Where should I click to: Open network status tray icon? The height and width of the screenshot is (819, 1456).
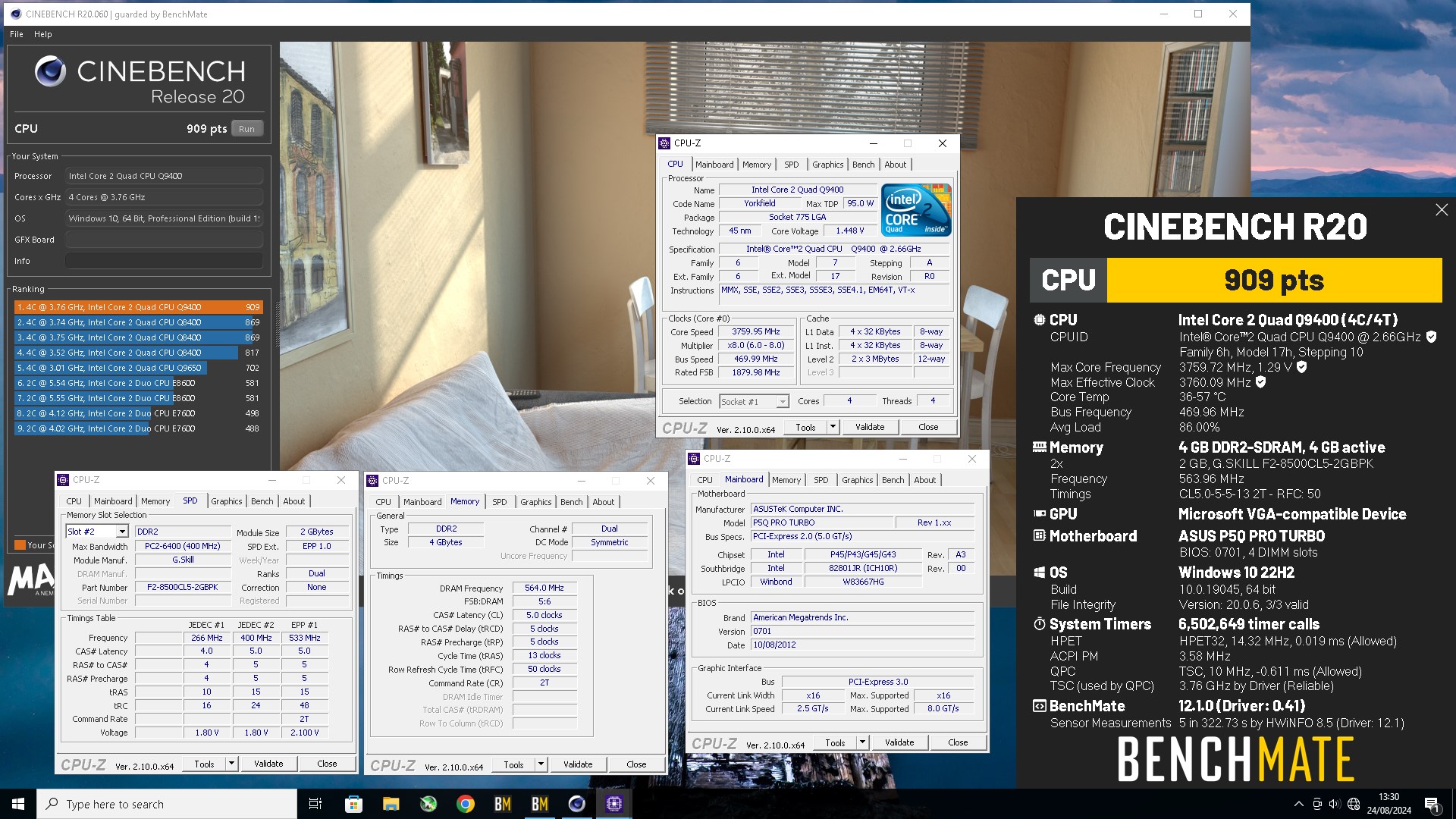pos(1354,804)
